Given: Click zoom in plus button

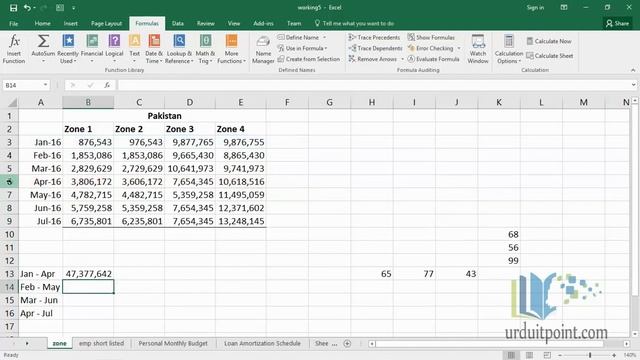Looking at the screenshot, I should point(613,356).
